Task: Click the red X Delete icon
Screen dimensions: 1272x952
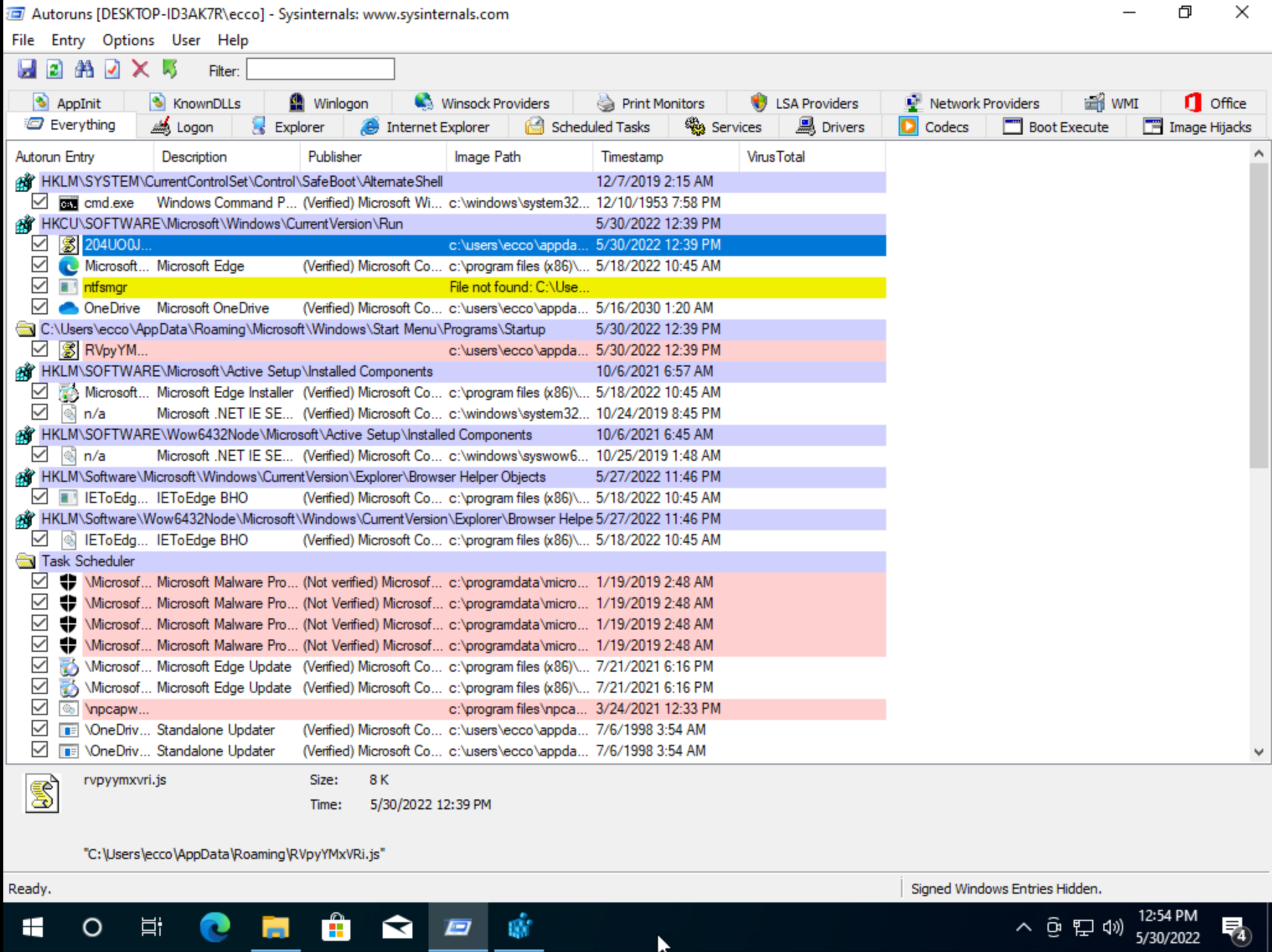Action: click(140, 69)
